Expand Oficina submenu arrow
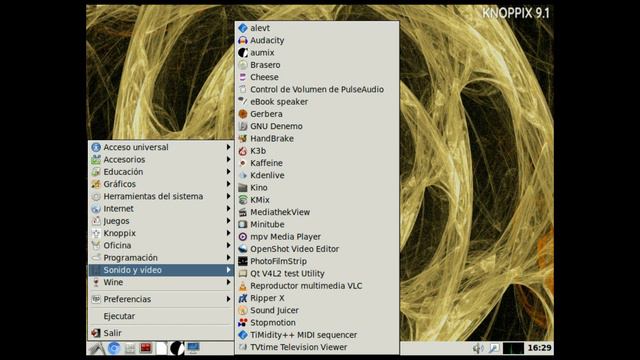This screenshot has height=360, width=640. (228, 245)
